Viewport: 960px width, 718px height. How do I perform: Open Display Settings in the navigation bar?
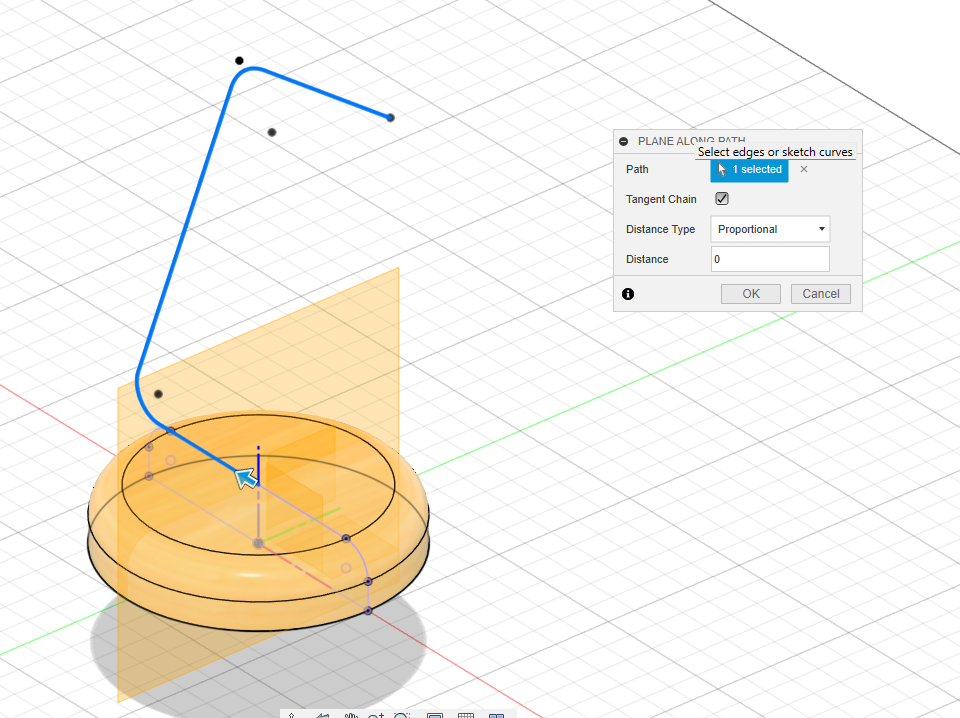coord(435,716)
